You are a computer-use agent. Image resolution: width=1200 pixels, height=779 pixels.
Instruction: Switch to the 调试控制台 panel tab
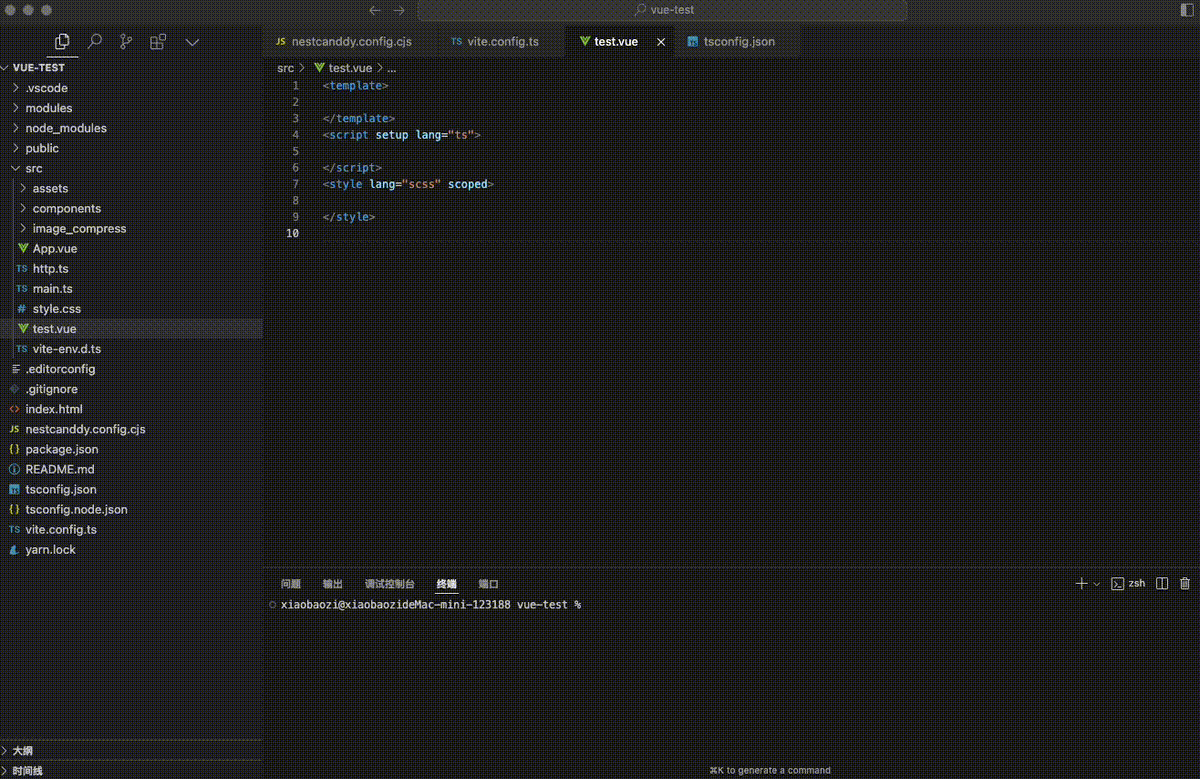390,584
